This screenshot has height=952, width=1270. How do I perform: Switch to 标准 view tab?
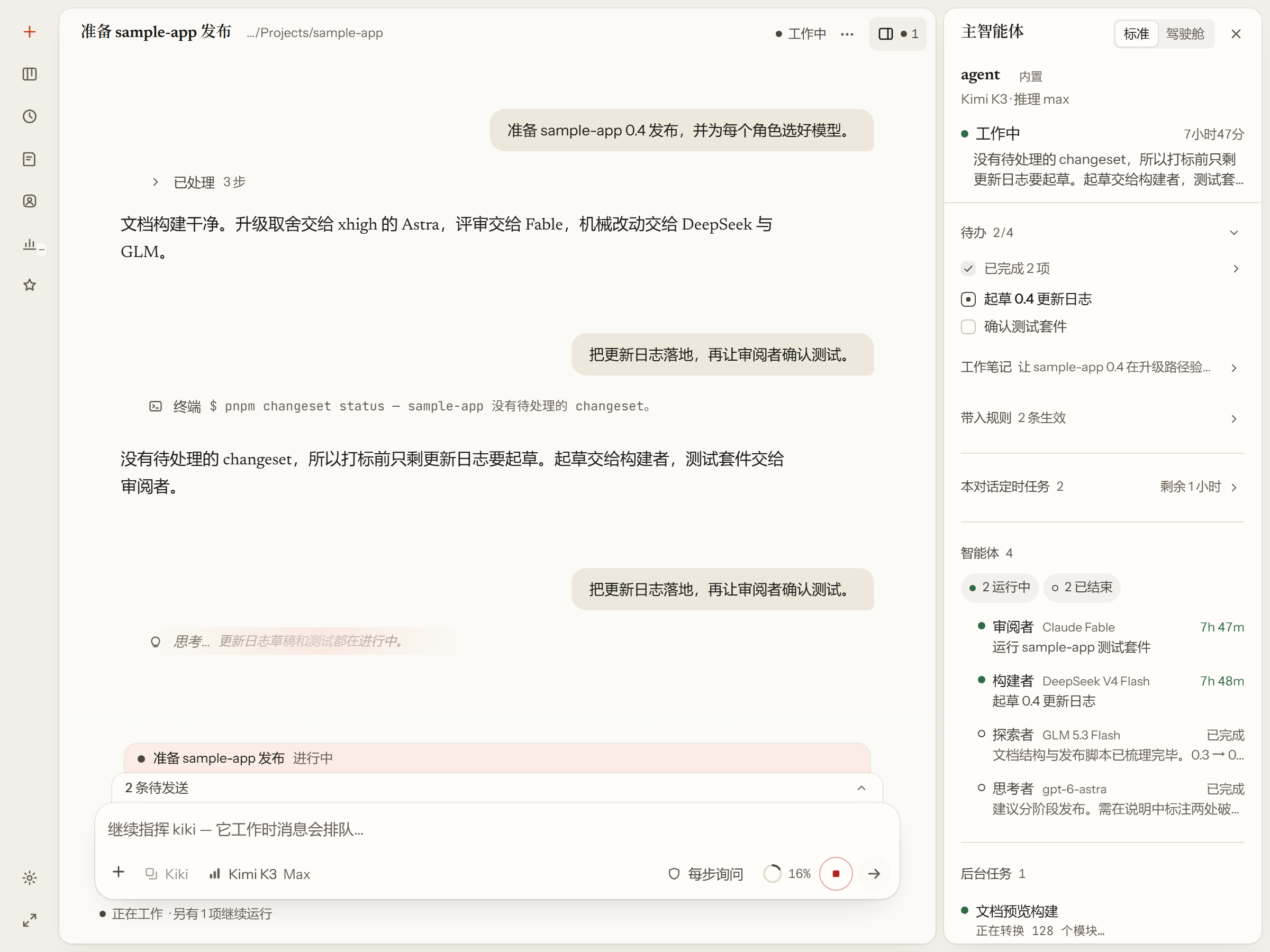[1136, 34]
